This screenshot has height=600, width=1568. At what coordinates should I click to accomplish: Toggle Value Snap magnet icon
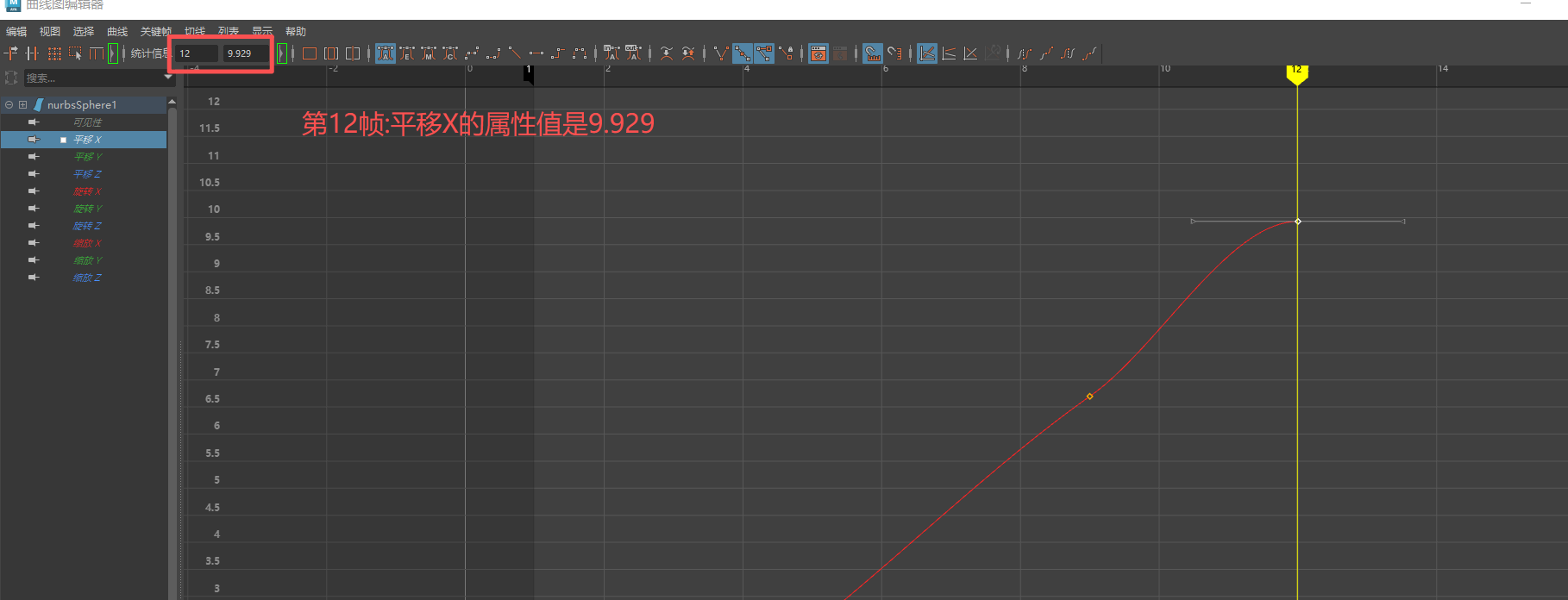coord(894,53)
